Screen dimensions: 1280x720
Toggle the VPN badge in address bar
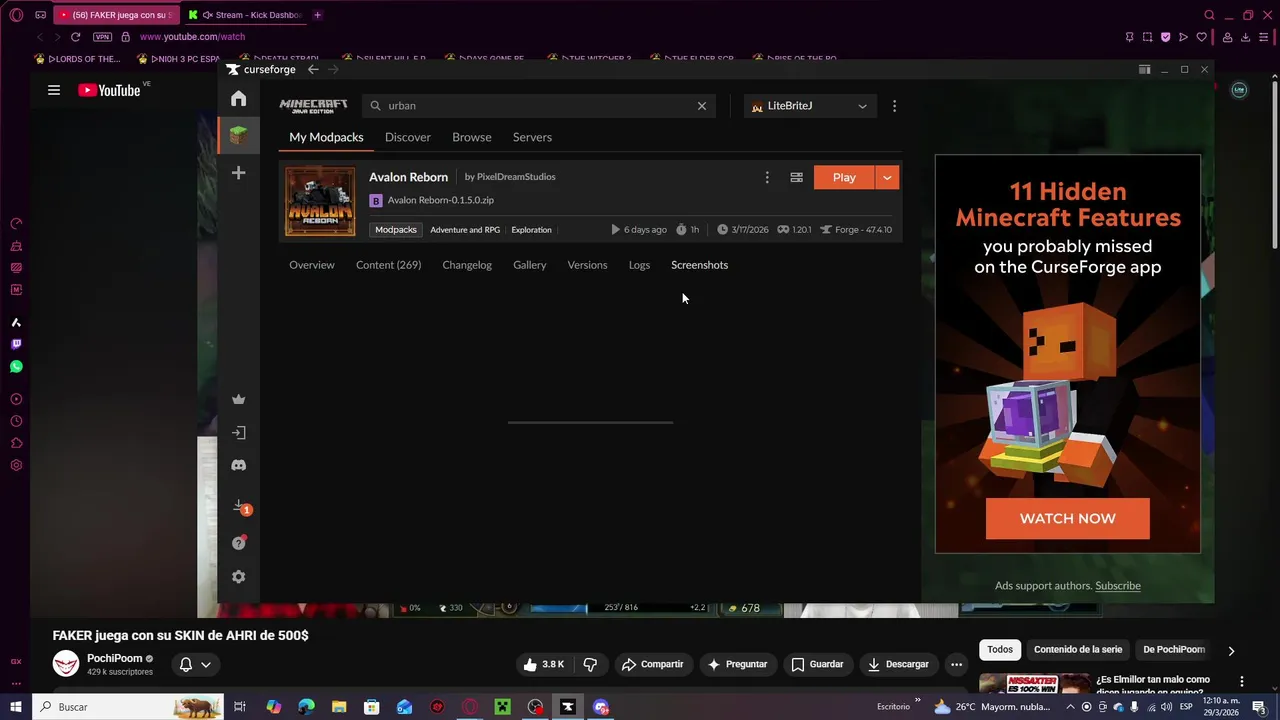tap(102, 37)
